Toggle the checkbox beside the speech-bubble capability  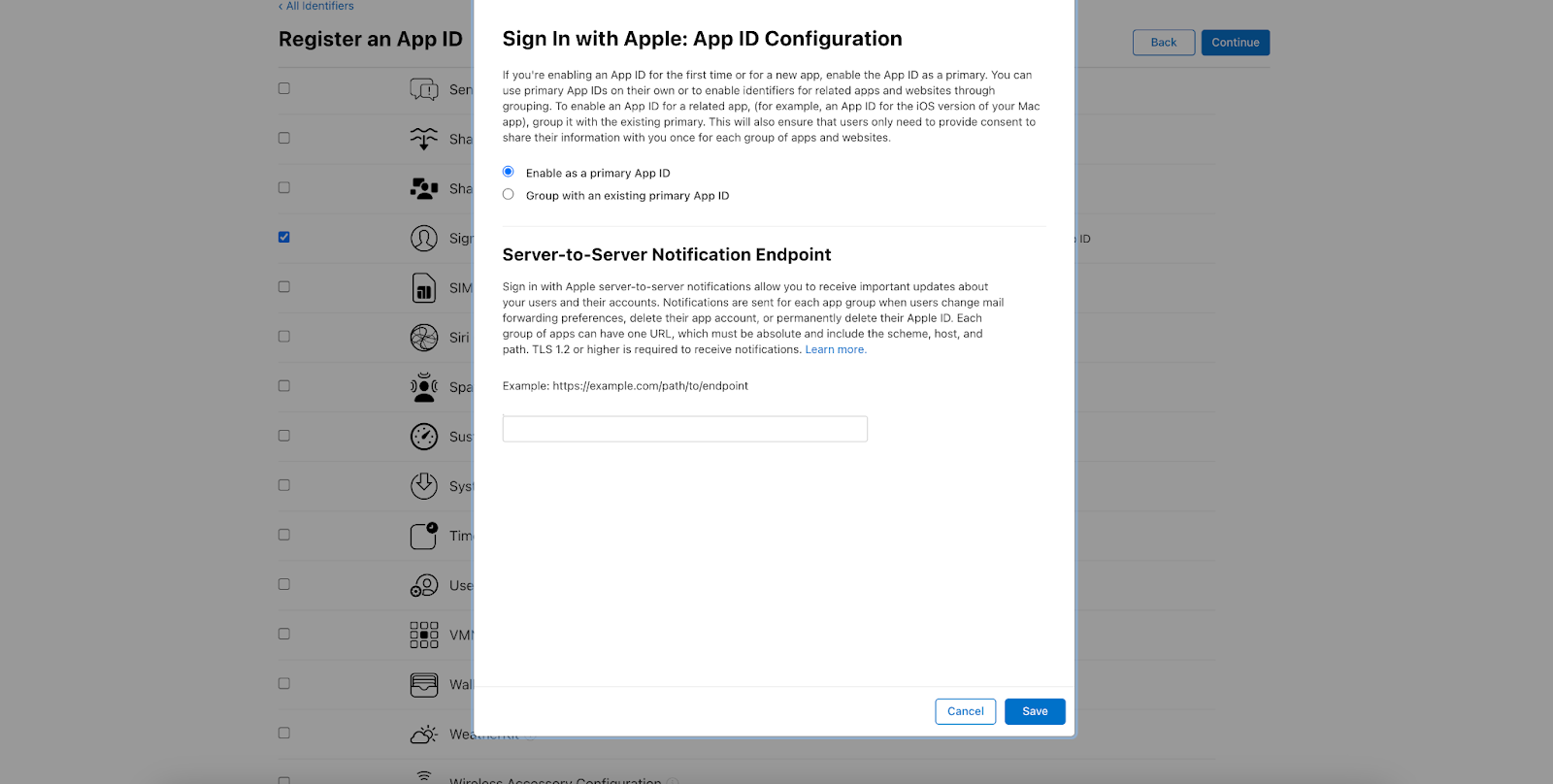284,88
